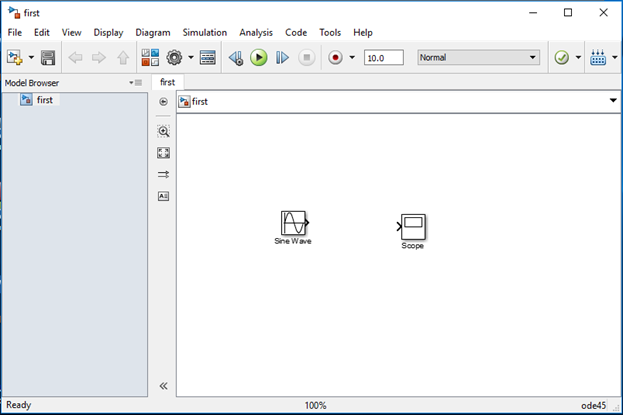Open the Library Browser icon
Image resolution: width=623 pixels, height=415 pixels.
(150, 58)
